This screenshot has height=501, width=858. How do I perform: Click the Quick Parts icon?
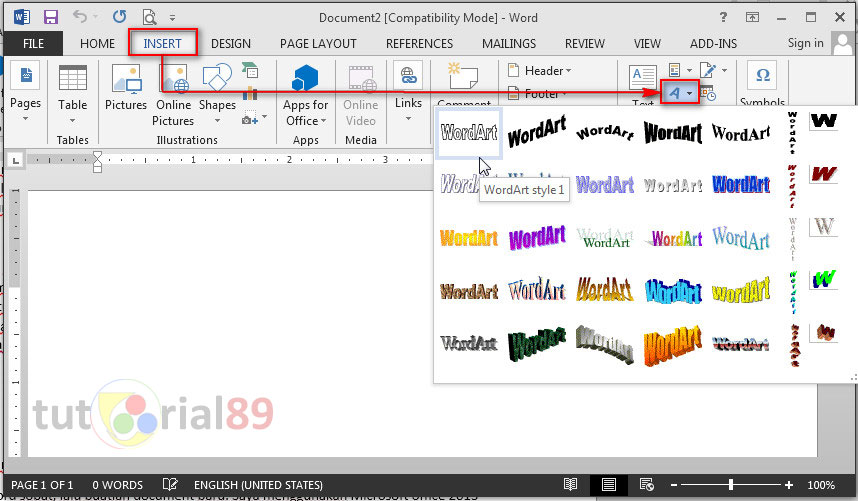click(675, 70)
